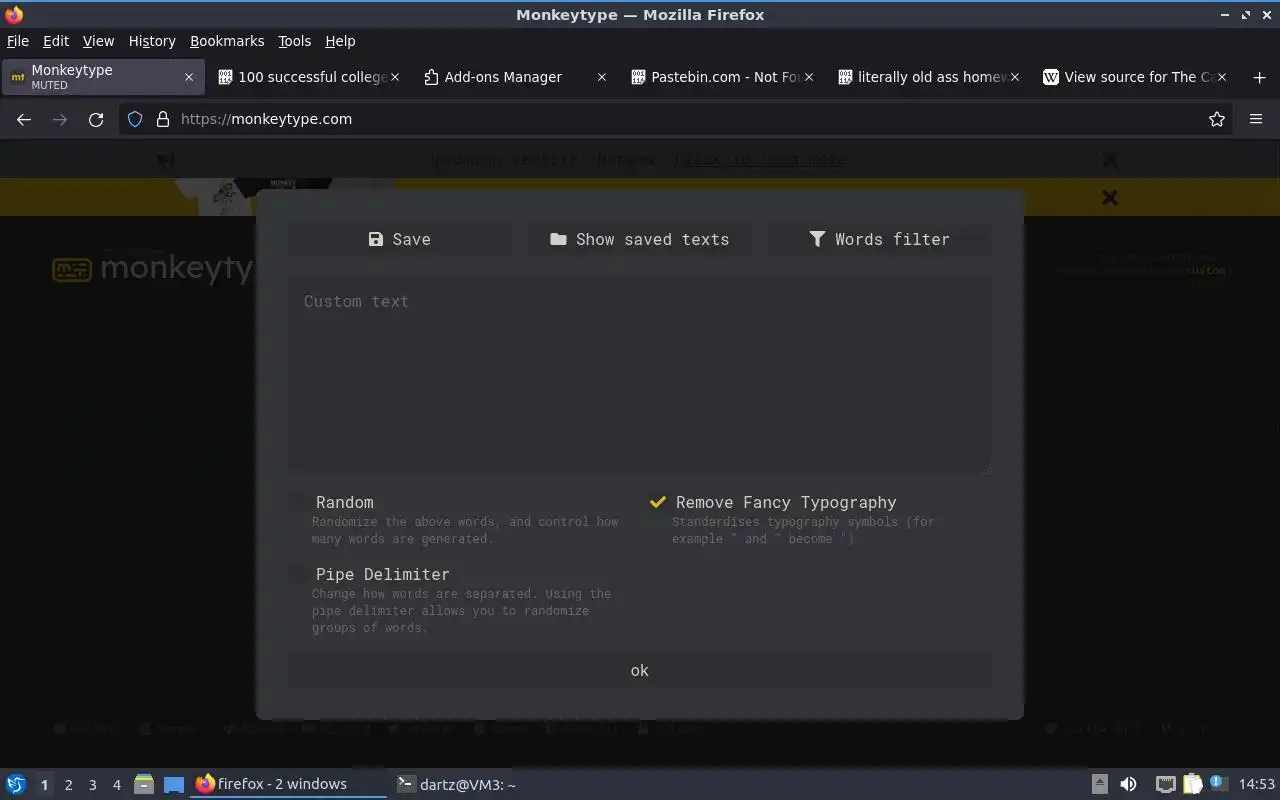Open the volume speaker tray icon
This screenshot has width=1280, height=800.
pos(1128,785)
